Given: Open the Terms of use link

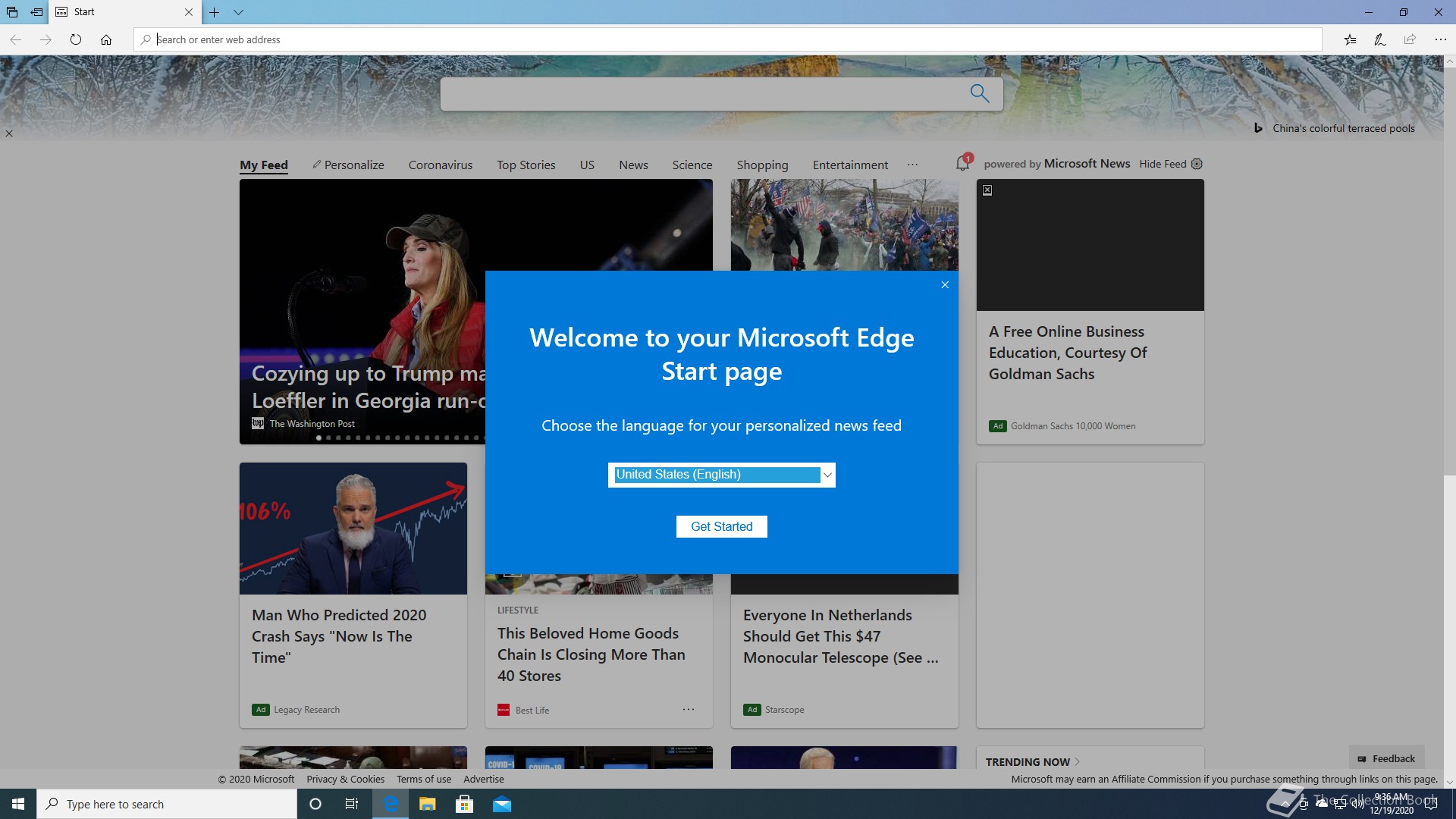Looking at the screenshot, I should [x=424, y=779].
